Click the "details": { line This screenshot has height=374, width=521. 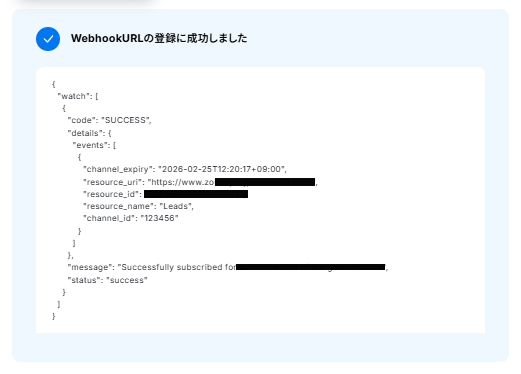coord(89,133)
